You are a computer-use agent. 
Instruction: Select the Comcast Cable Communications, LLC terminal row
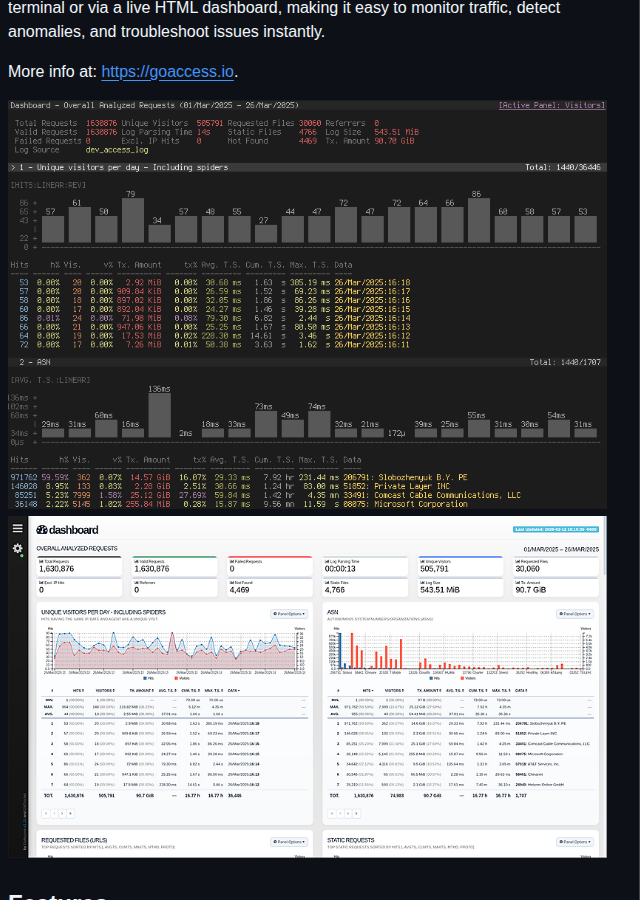[x=266, y=495]
